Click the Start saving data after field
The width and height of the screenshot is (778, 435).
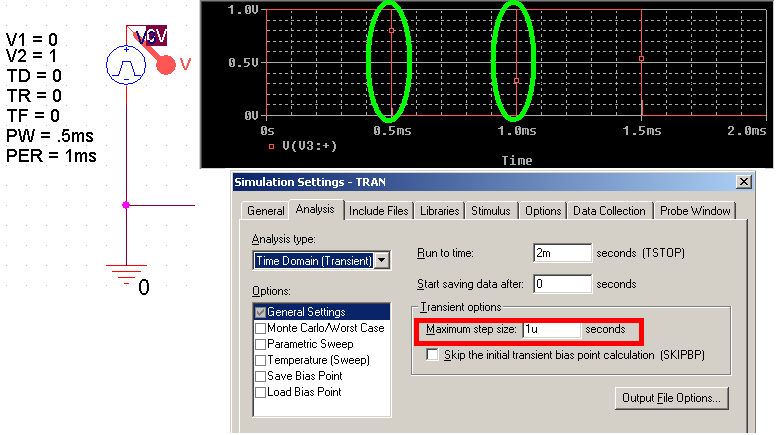tap(562, 284)
